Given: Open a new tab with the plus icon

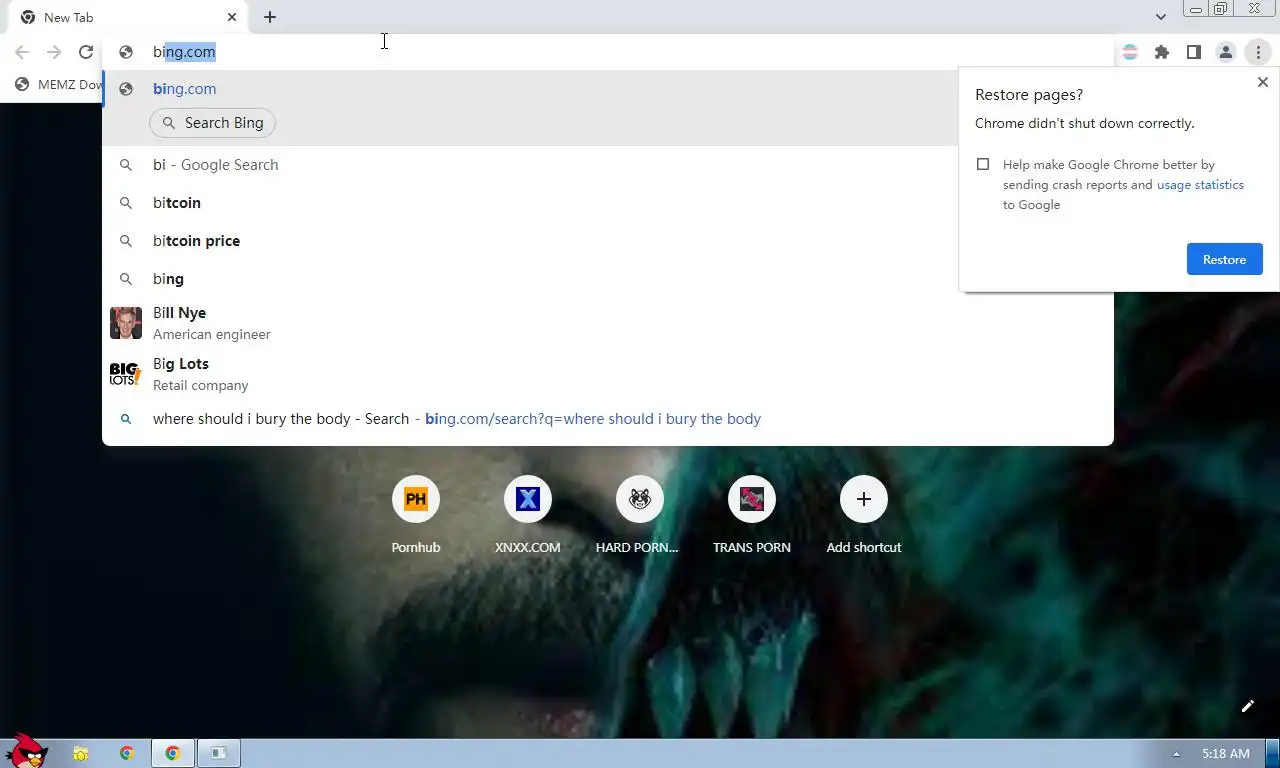Looking at the screenshot, I should tap(270, 17).
